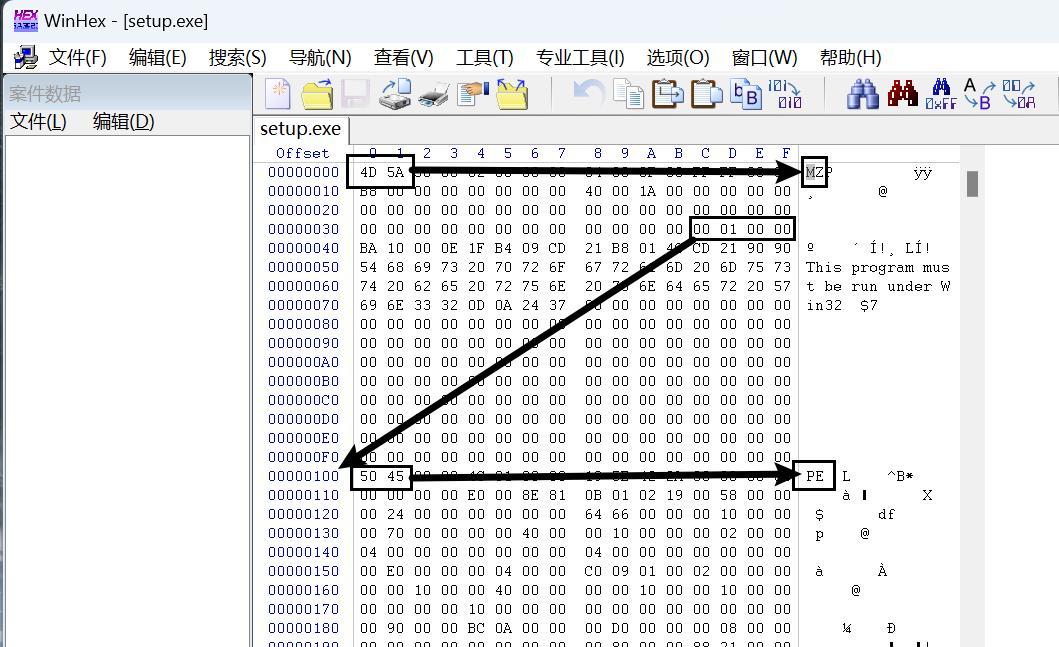1059x647 pixels.
Task: Open the 文件(F) menu
Action: pyautogui.click(x=77, y=57)
